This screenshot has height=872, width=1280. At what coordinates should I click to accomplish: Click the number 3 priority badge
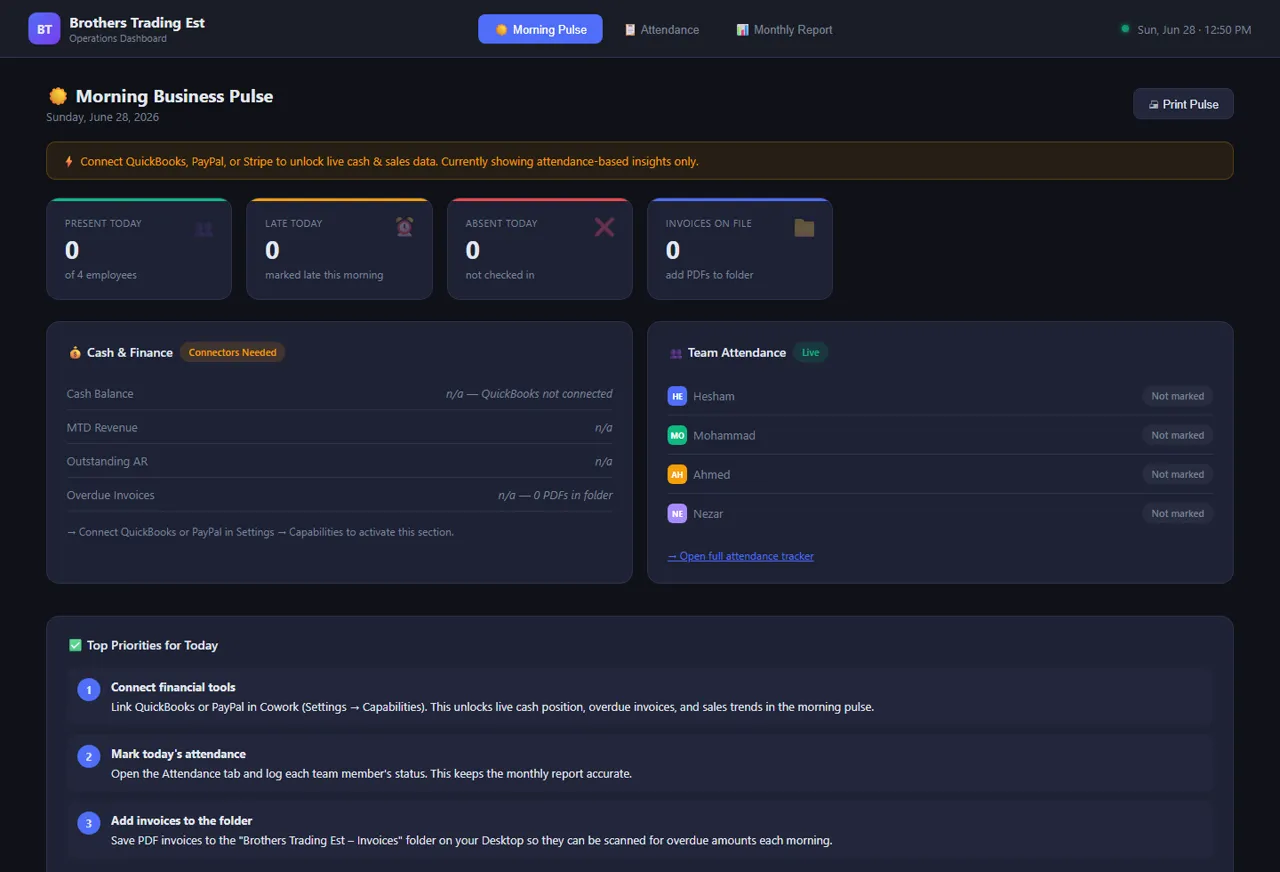(89, 823)
